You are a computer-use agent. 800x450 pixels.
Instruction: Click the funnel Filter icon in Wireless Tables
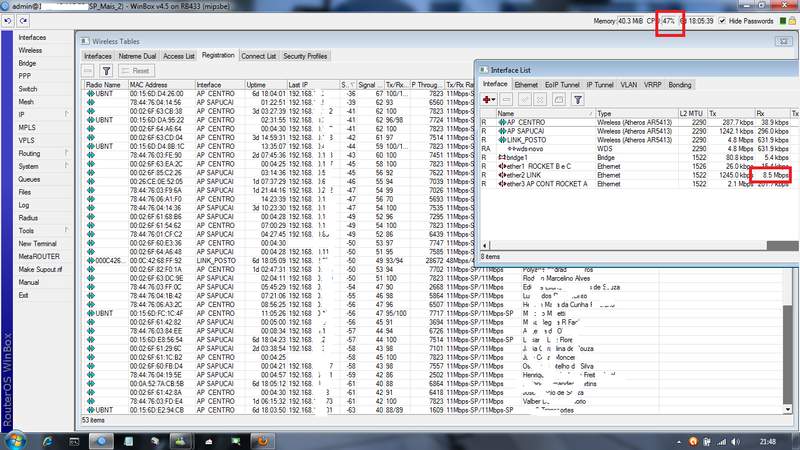coord(106,71)
